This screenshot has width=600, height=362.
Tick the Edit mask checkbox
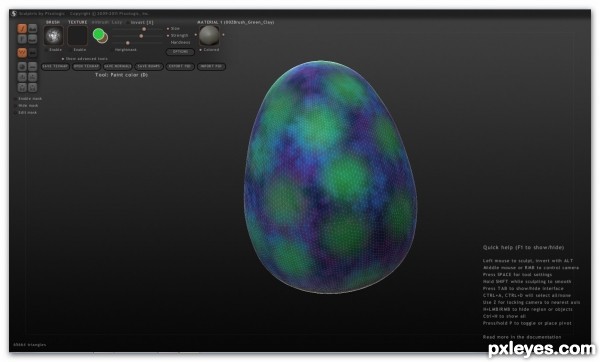(x=16, y=113)
